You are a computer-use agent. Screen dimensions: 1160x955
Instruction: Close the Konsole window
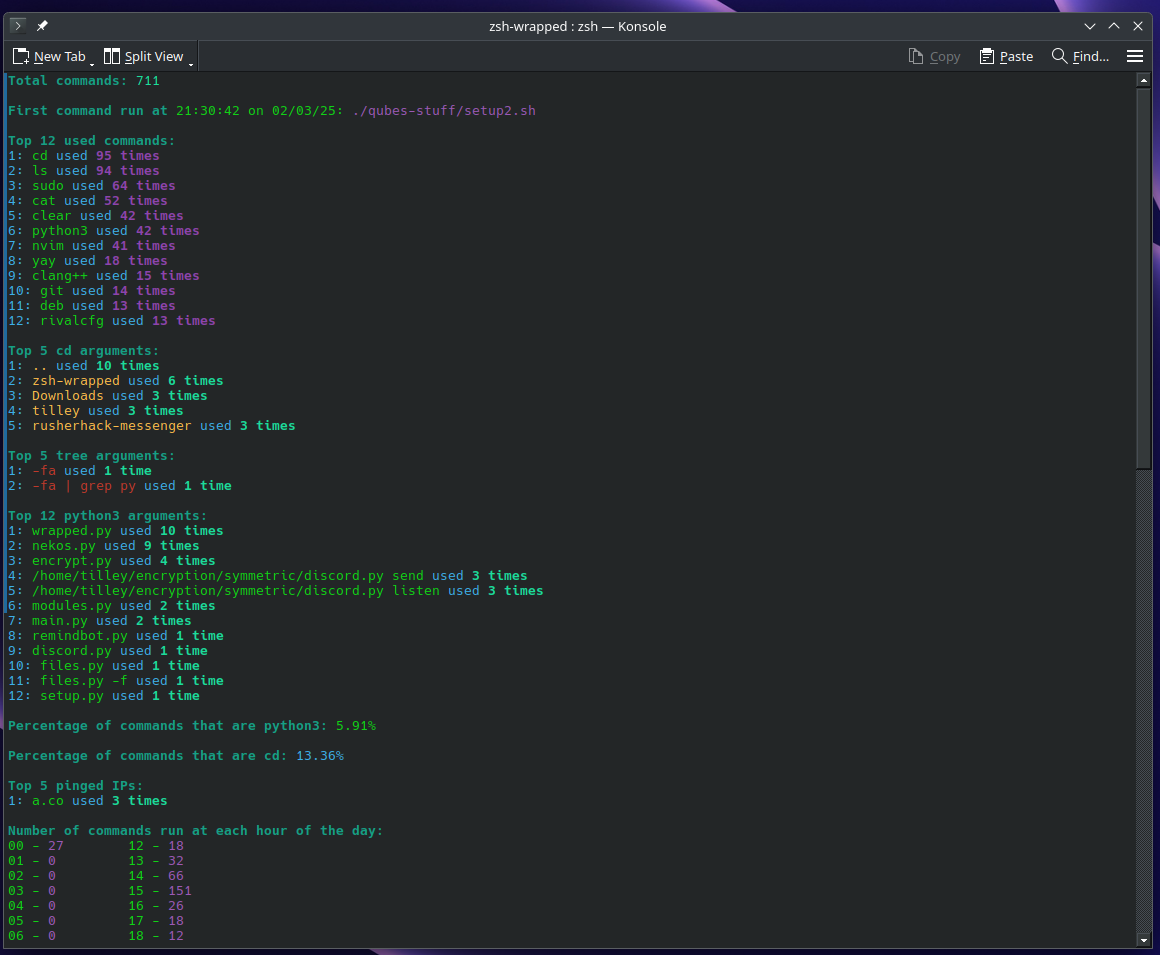(x=1138, y=26)
